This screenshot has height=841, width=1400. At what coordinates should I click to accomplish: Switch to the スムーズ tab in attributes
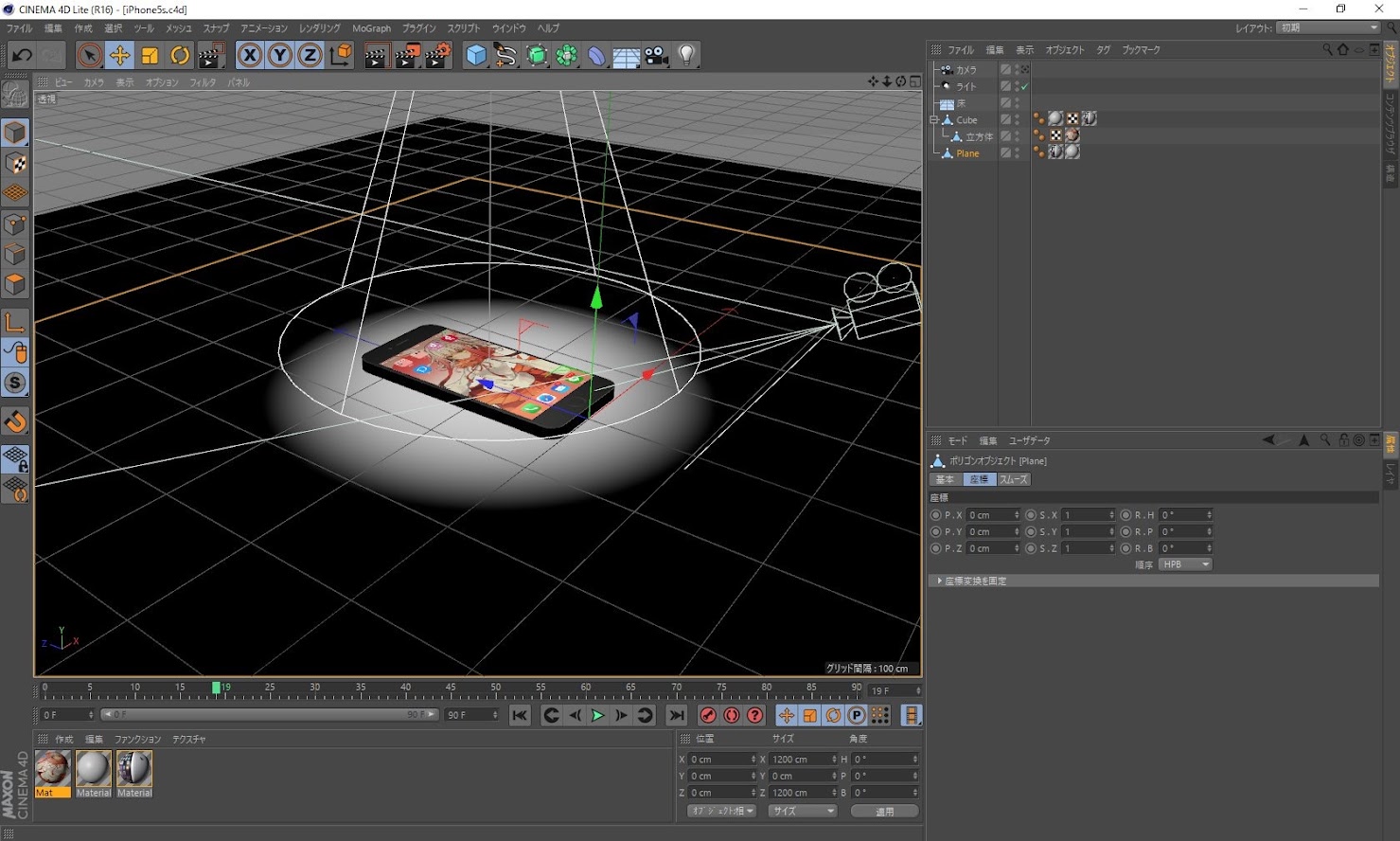coord(1013,479)
